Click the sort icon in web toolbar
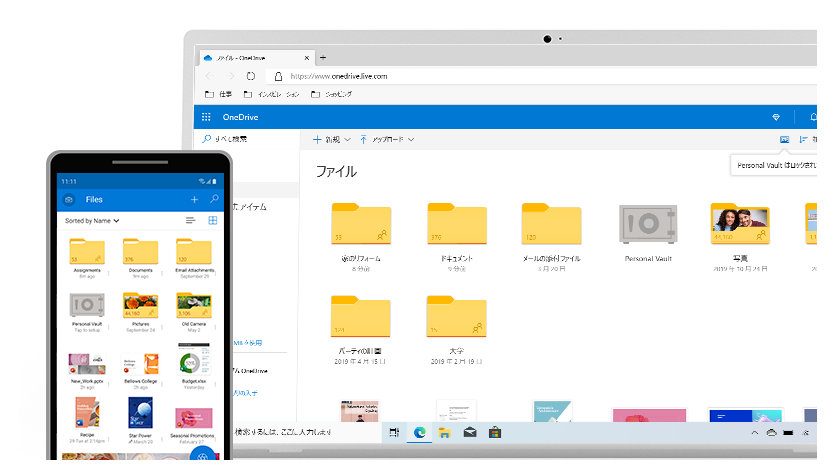 point(803,139)
